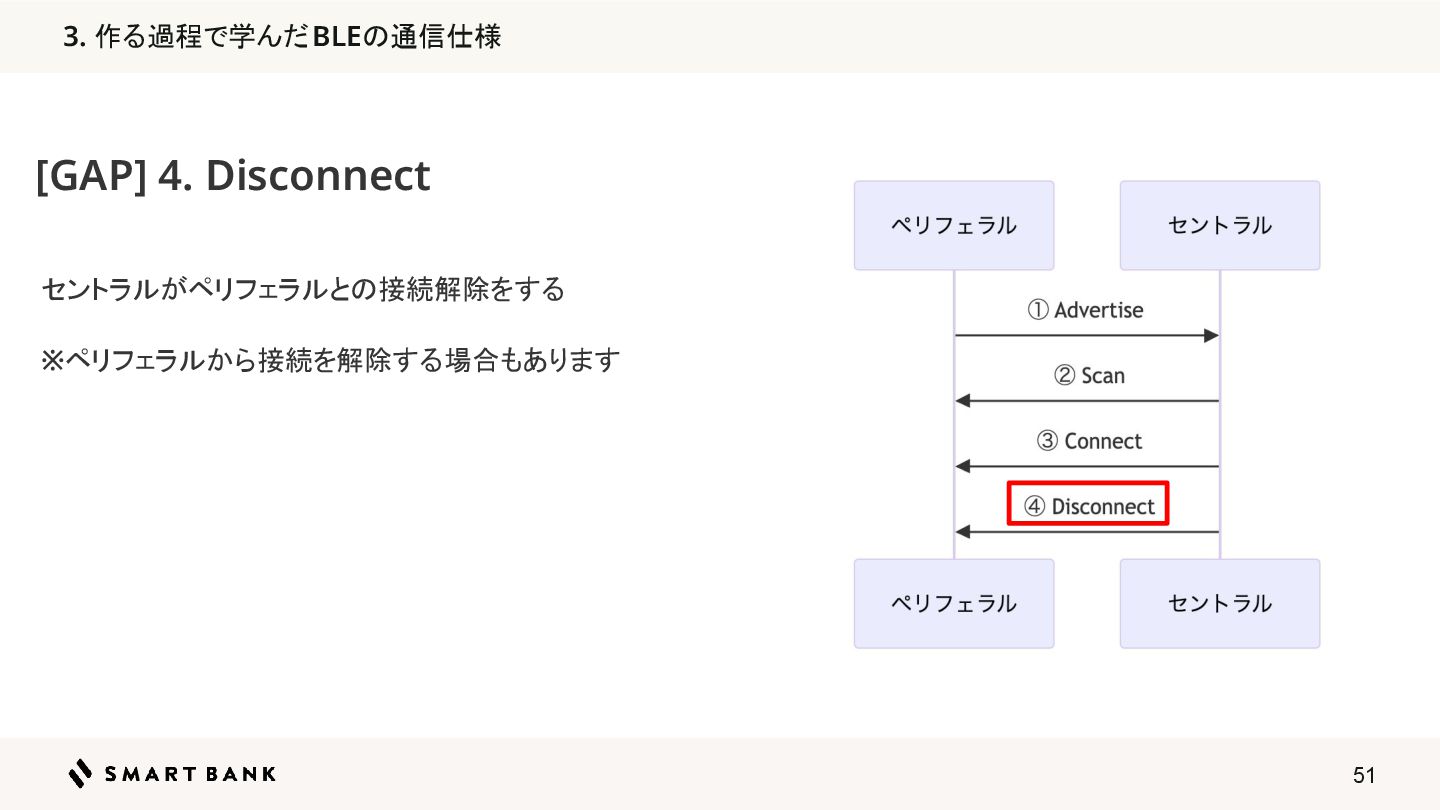This screenshot has width=1440, height=810.
Task: Click the arrow line under Connect
Action: click(x=1089, y=467)
